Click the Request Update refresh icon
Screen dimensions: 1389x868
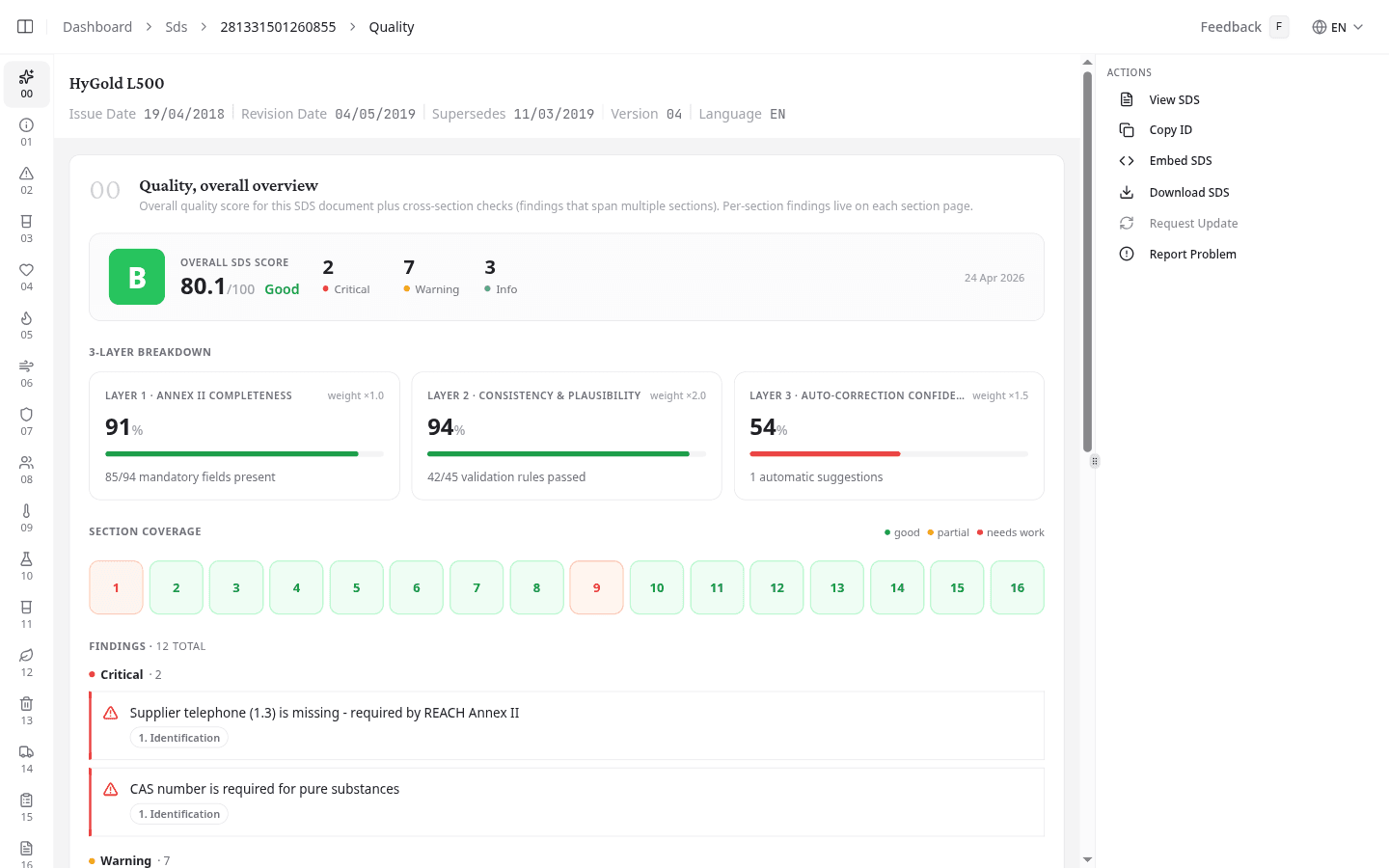coord(1127,223)
